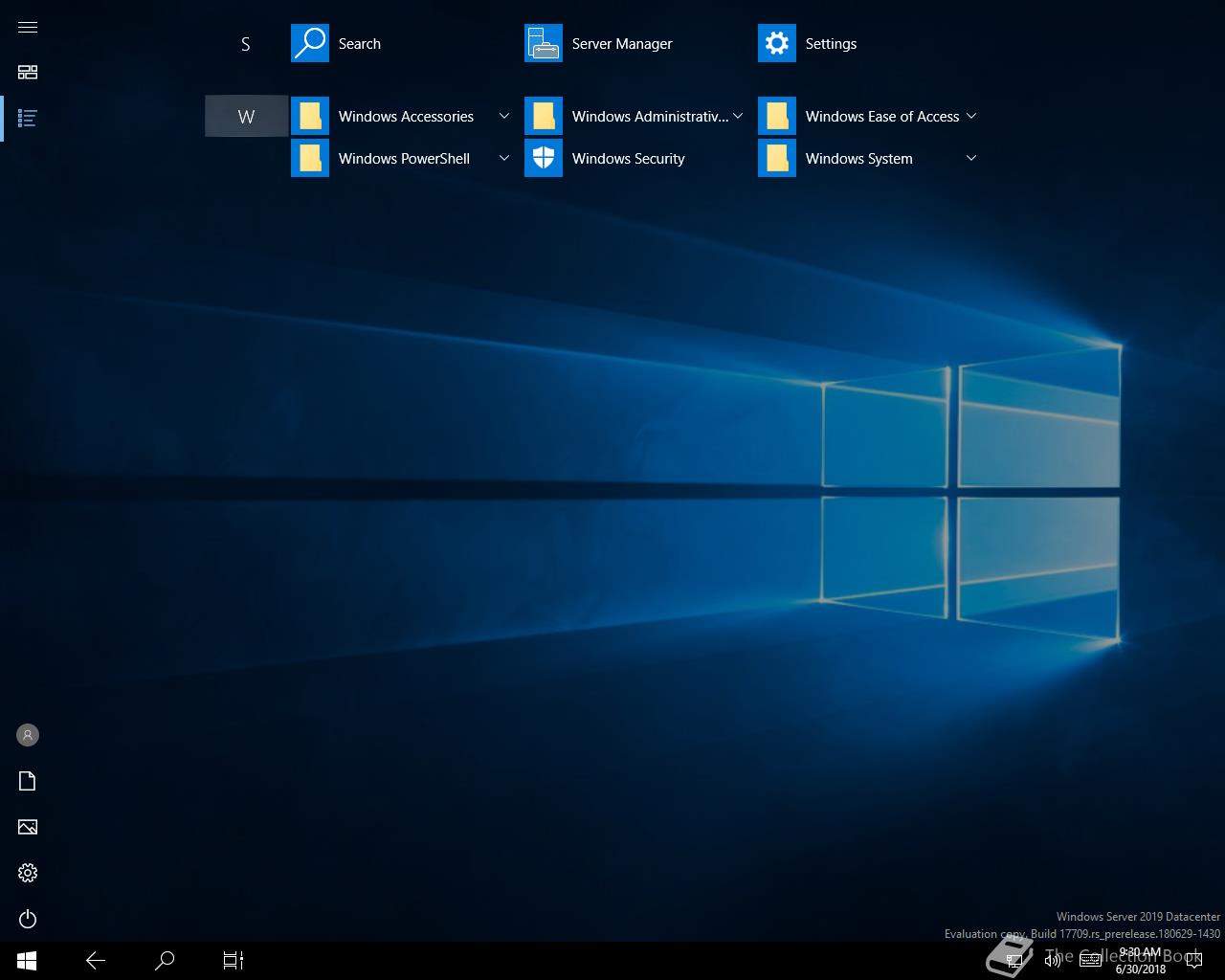Open the touch keyboard tray icon
The image size is (1225, 980).
pos(1090,960)
